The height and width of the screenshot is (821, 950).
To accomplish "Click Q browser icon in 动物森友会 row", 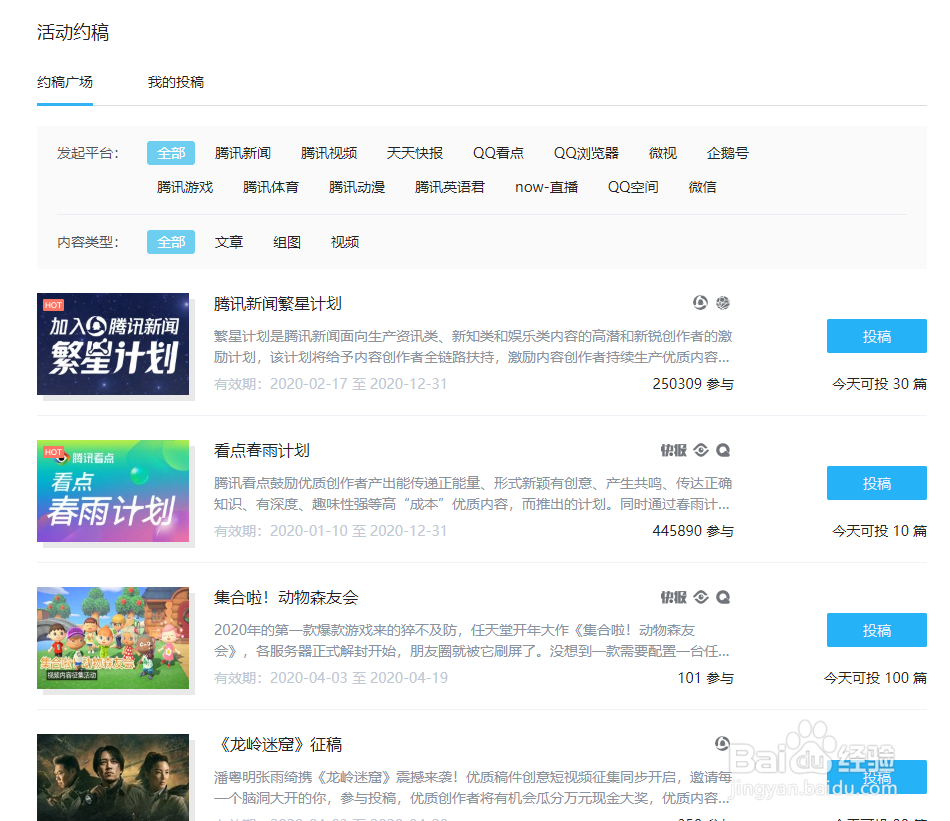I will point(723,597).
